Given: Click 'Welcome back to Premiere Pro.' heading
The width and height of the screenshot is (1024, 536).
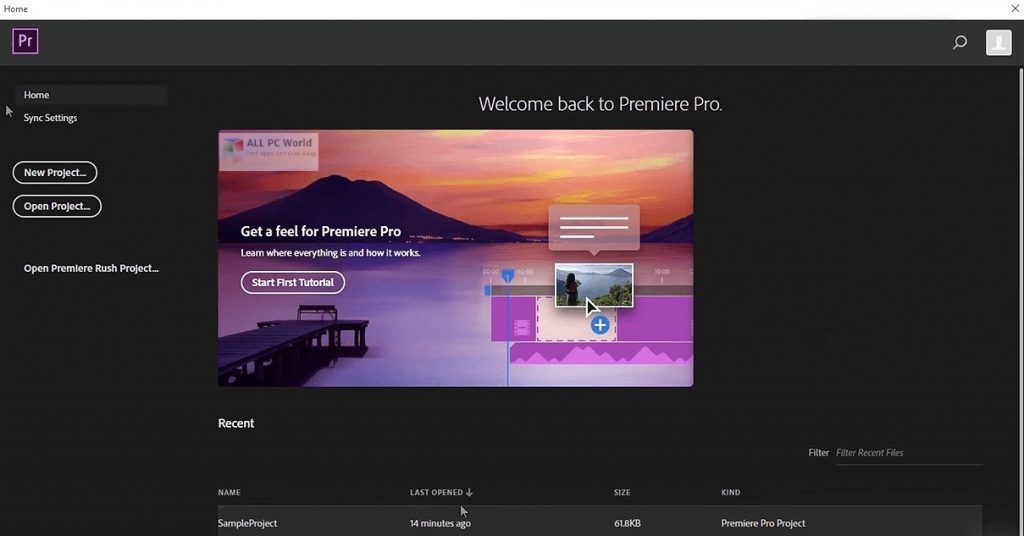Looking at the screenshot, I should coord(600,104).
